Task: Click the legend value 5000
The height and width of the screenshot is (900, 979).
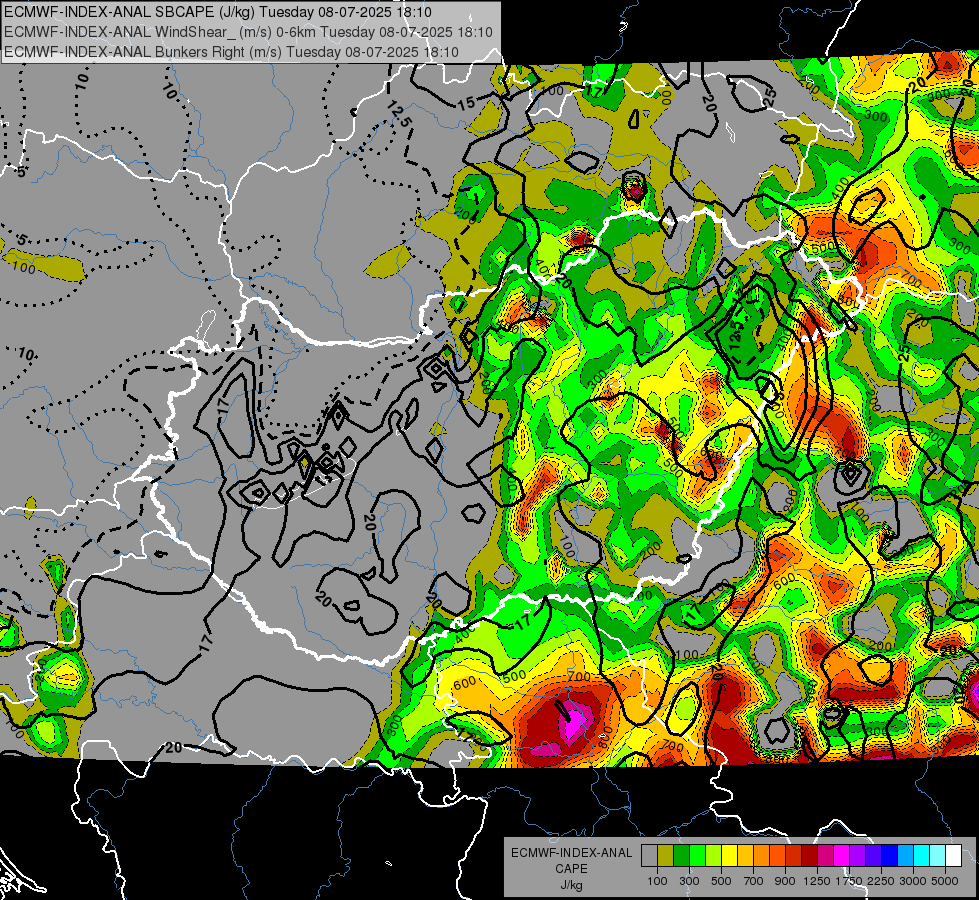Action: tap(945, 881)
